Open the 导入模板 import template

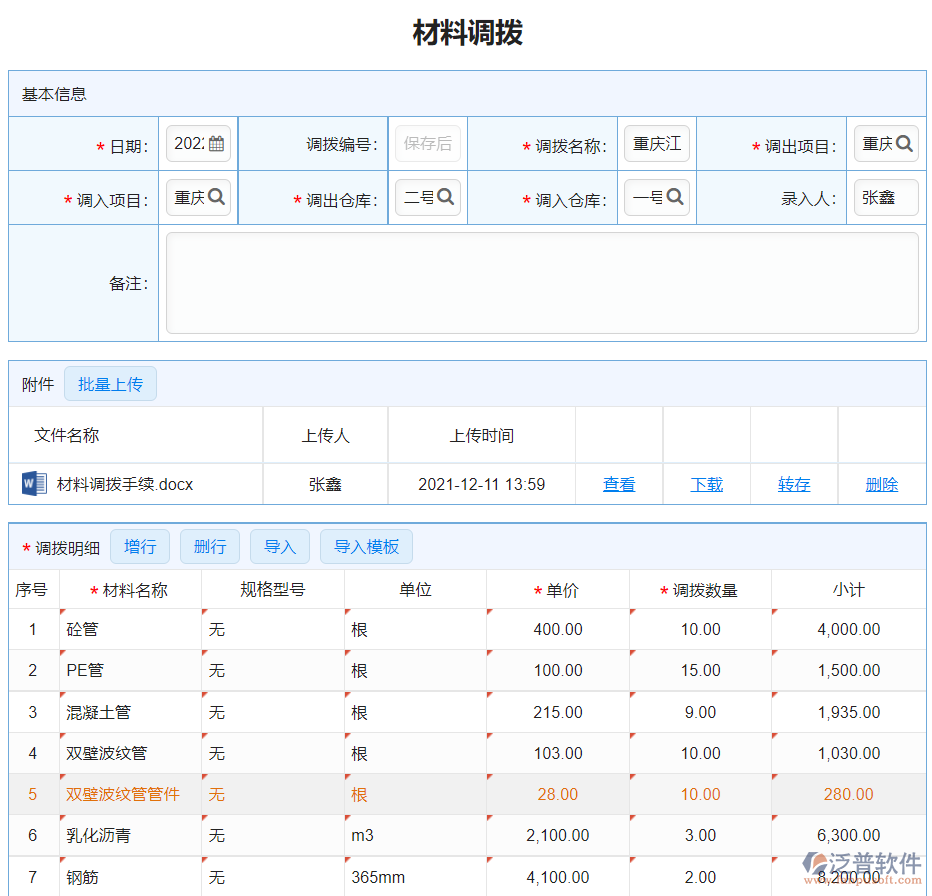tap(366, 546)
